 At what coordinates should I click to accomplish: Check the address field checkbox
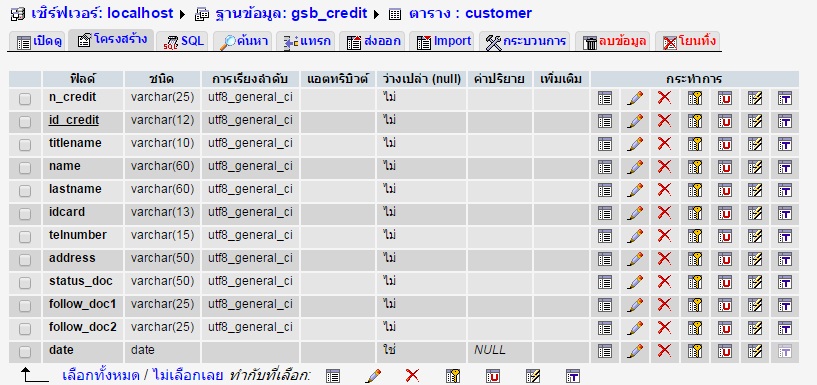pyautogui.click(x=25, y=260)
